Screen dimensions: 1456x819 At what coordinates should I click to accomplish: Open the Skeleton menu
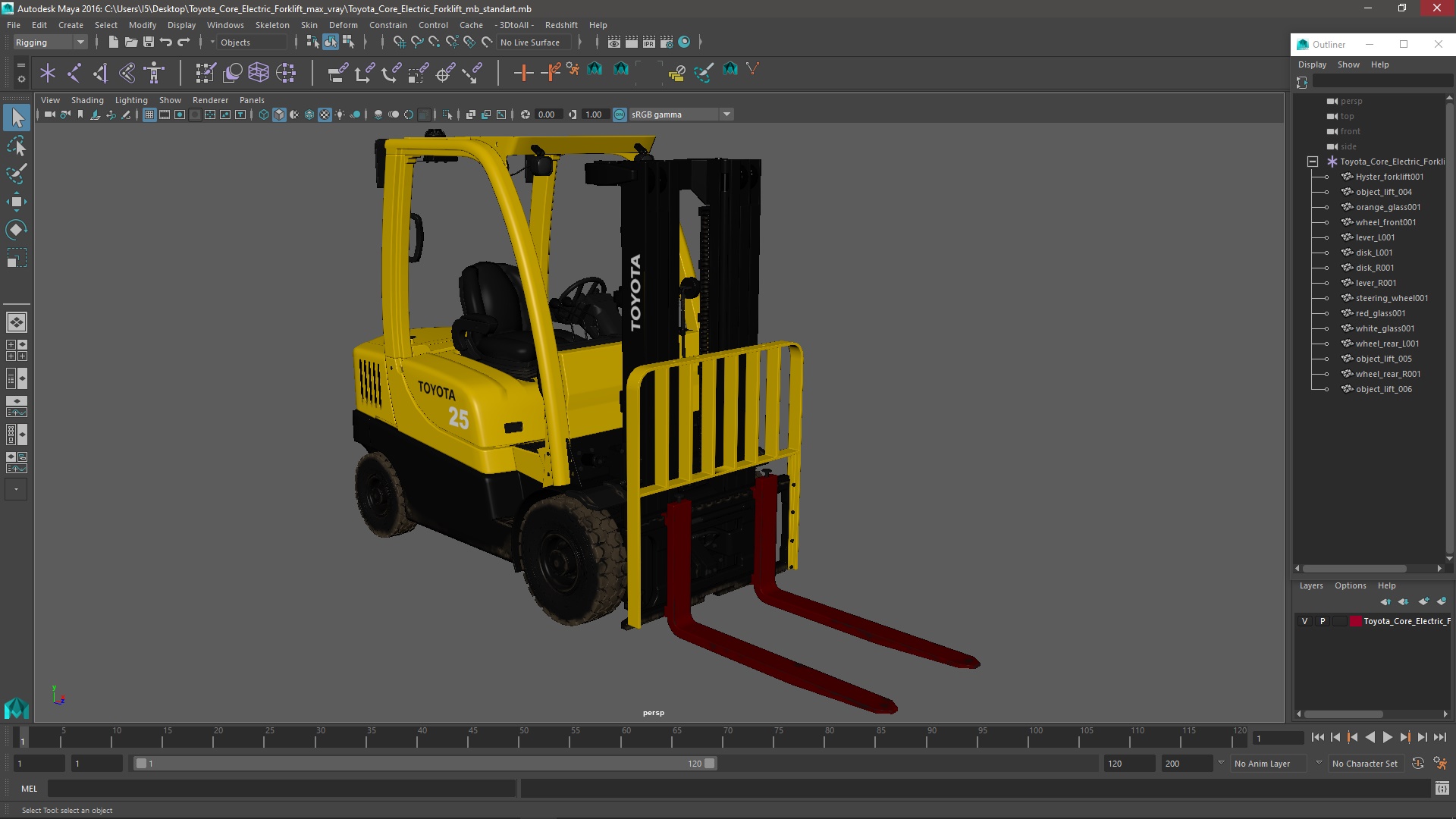pos(272,25)
